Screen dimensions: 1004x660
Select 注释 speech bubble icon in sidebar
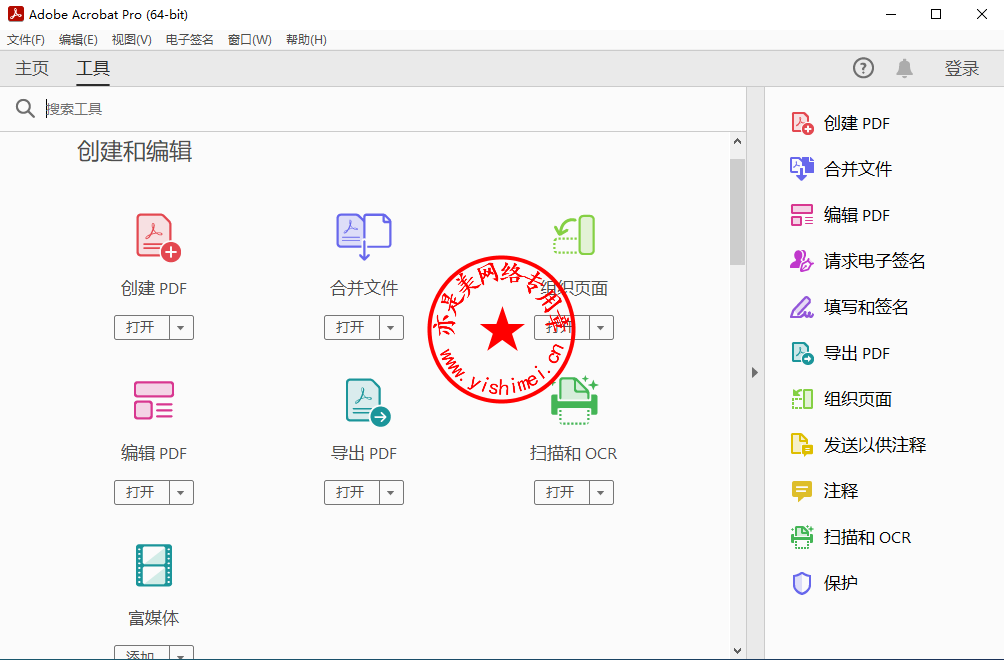tap(802, 491)
